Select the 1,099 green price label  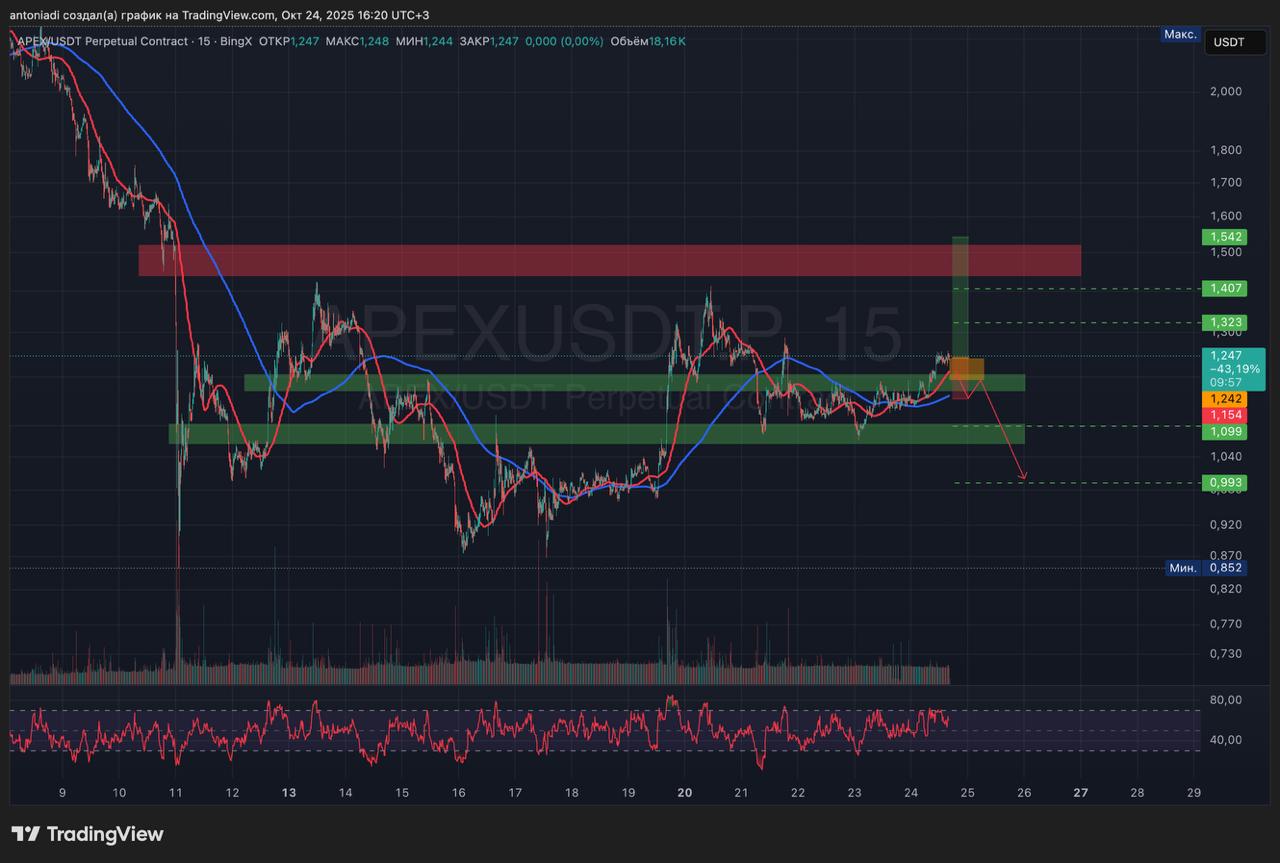click(1225, 431)
